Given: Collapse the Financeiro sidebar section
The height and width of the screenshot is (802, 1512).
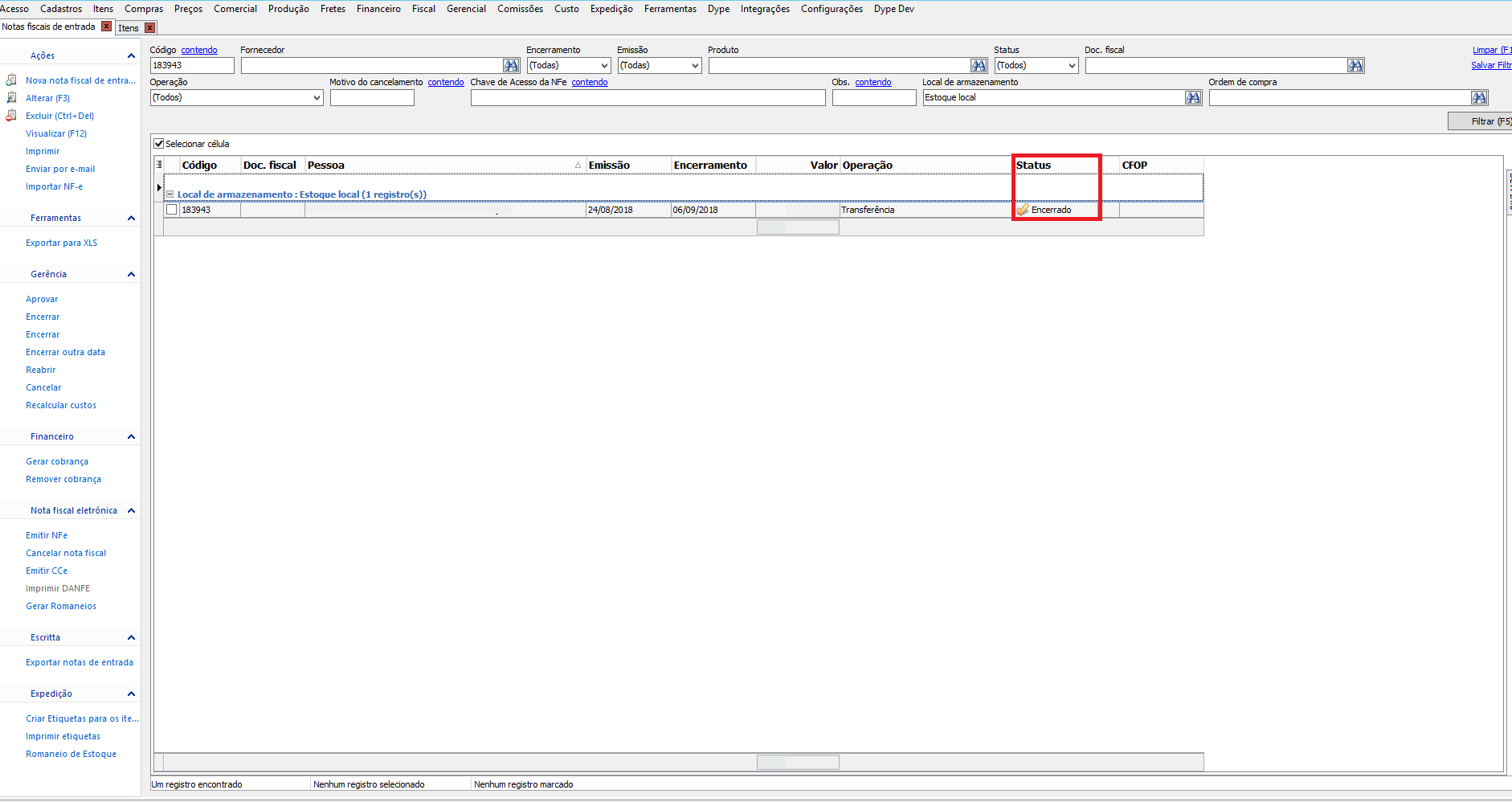Looking at the screenshot, I should coord(131,436).
